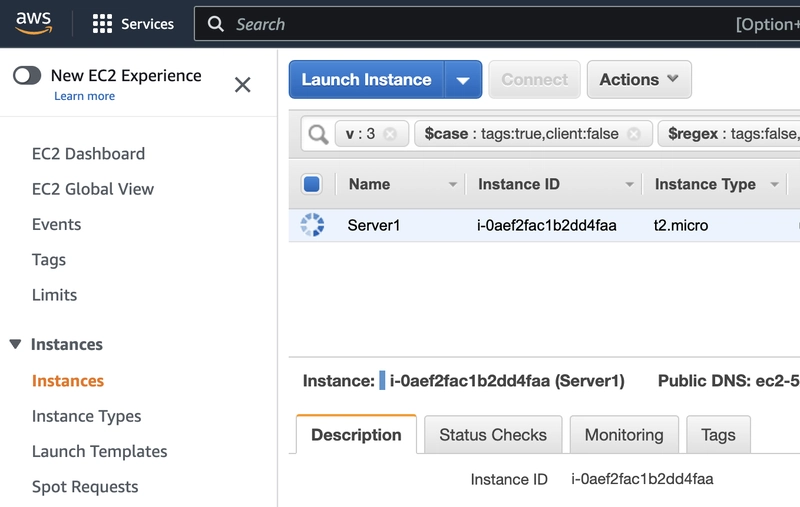The image size is (800, 507).
Task: Remove the $case filter chip
Action: [x=634, y=134]
